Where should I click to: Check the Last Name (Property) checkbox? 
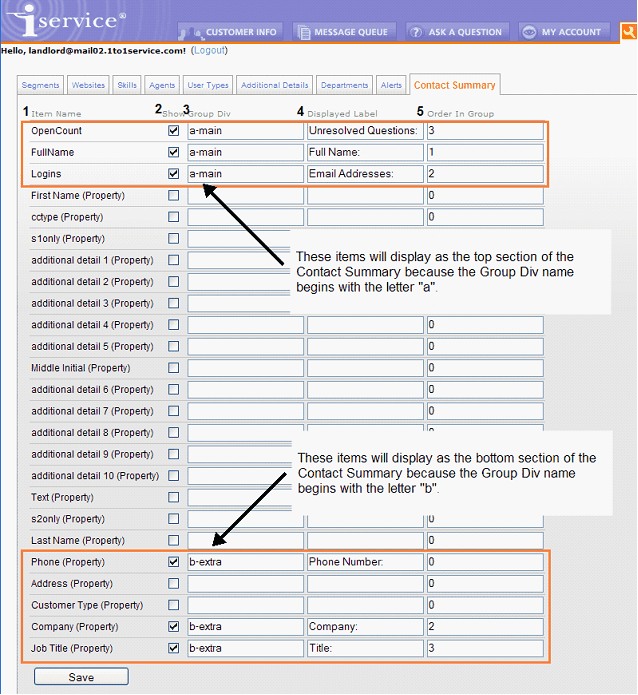click(x=173, y=541)
